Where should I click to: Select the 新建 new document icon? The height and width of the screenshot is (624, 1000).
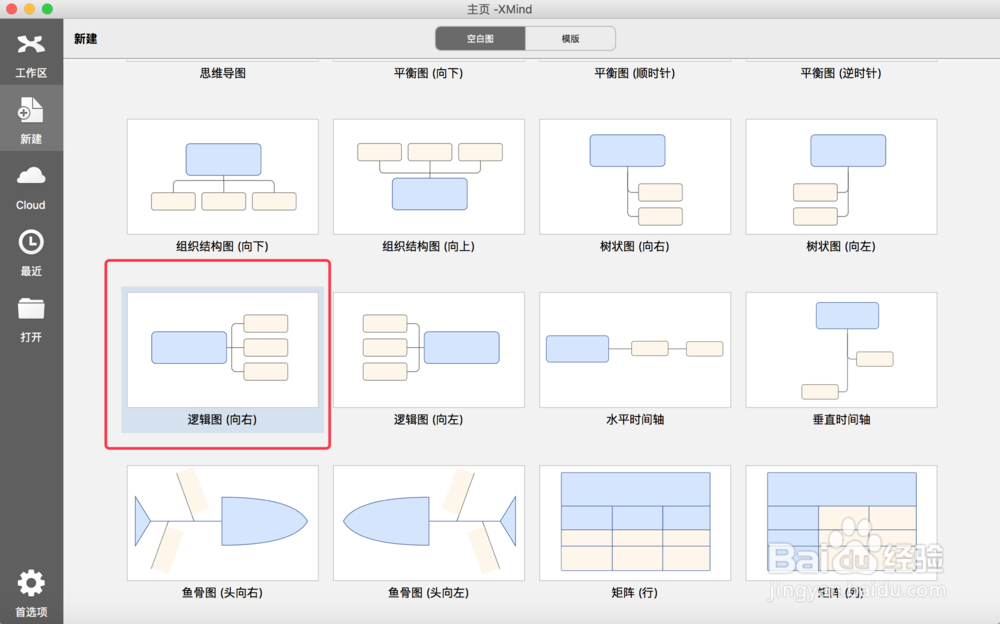coord(30,118)
